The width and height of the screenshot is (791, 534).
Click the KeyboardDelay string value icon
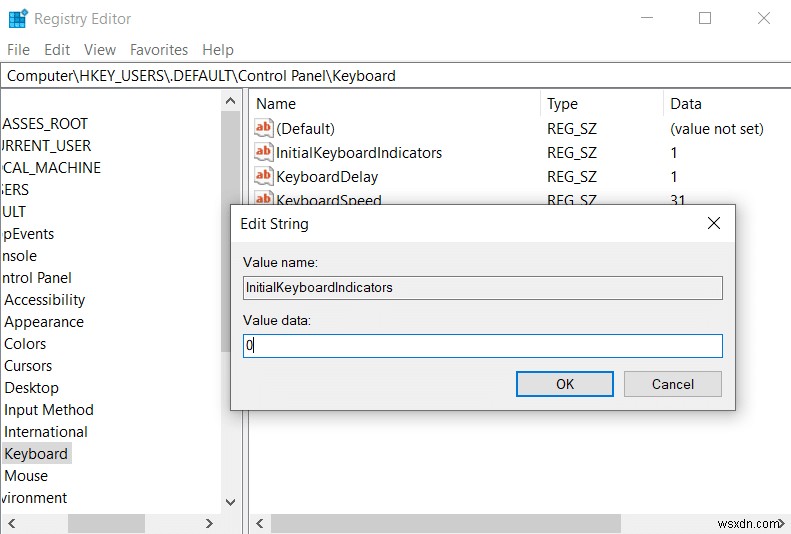[264, 177]
